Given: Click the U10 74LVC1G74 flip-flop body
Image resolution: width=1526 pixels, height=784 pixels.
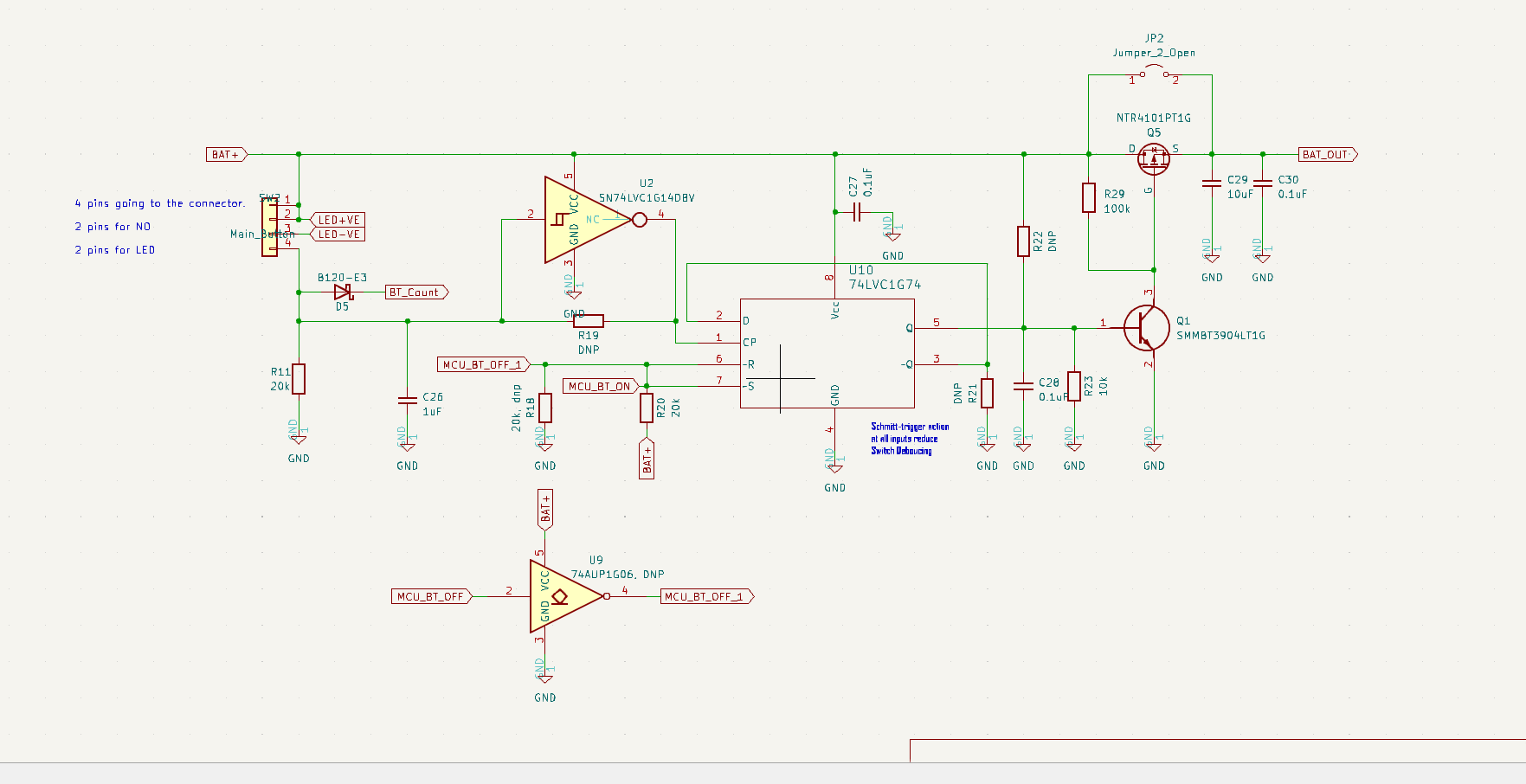Looking at the screenshot, I should coord(827,353).
